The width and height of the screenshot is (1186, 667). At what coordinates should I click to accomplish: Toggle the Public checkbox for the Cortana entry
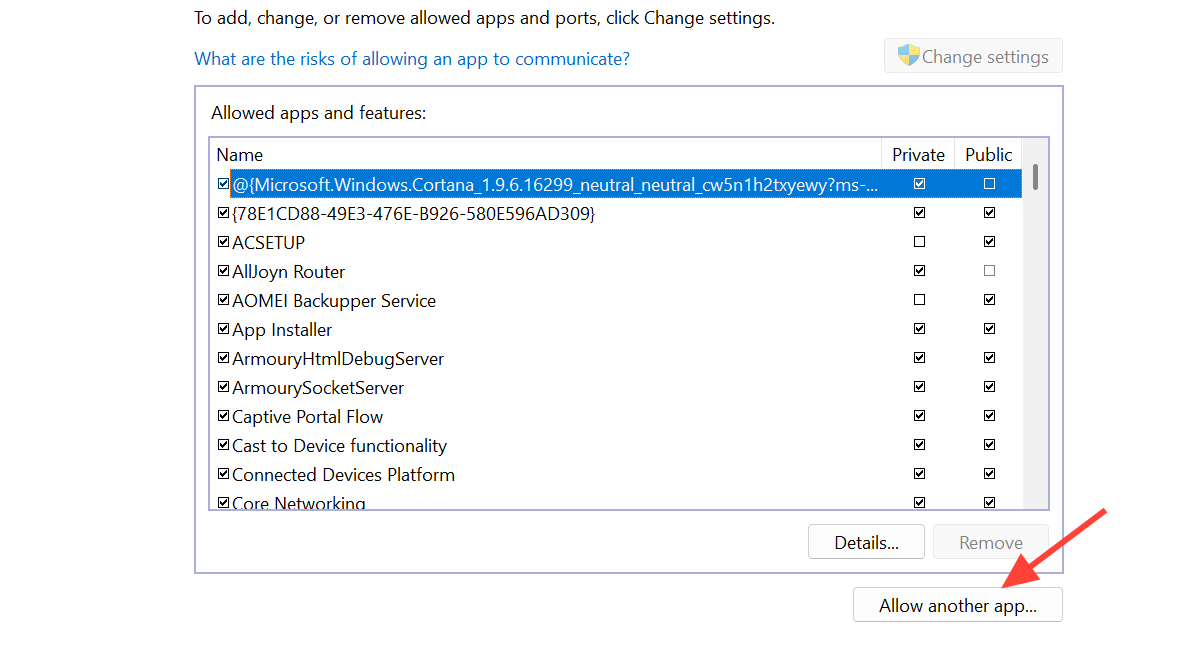pyautogui.click(x=989, y=184)
